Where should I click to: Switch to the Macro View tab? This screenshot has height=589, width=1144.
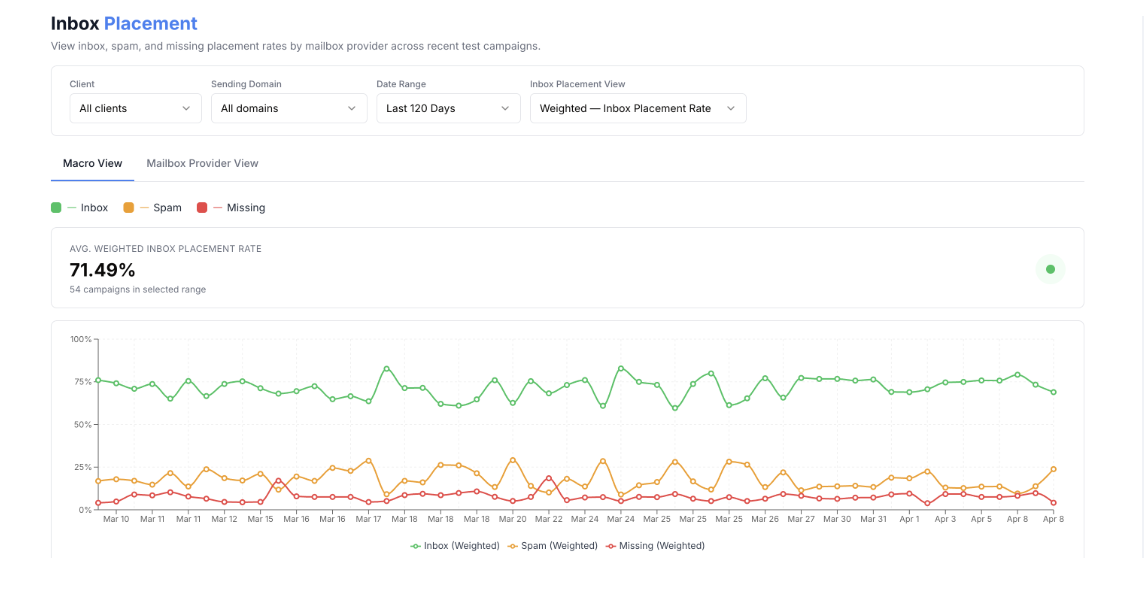click(93, 163)
